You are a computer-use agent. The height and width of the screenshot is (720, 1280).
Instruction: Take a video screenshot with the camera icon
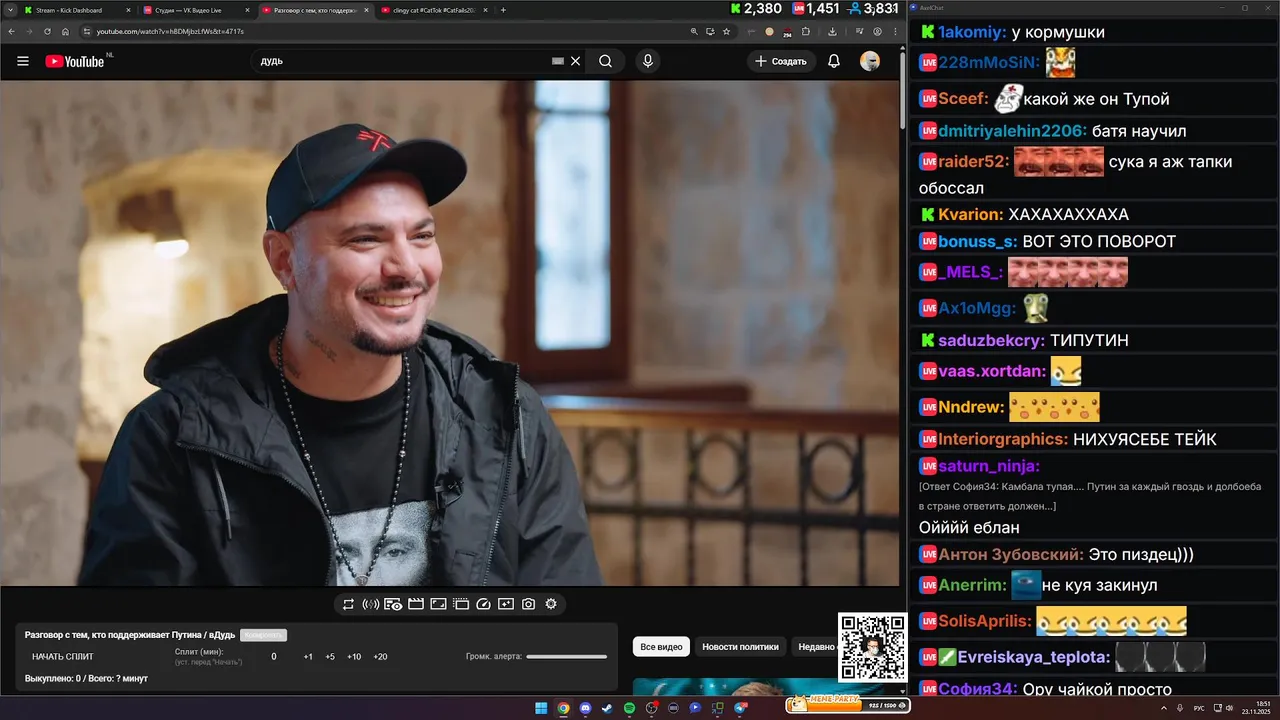pyautogui.click(x=528, y=604)
